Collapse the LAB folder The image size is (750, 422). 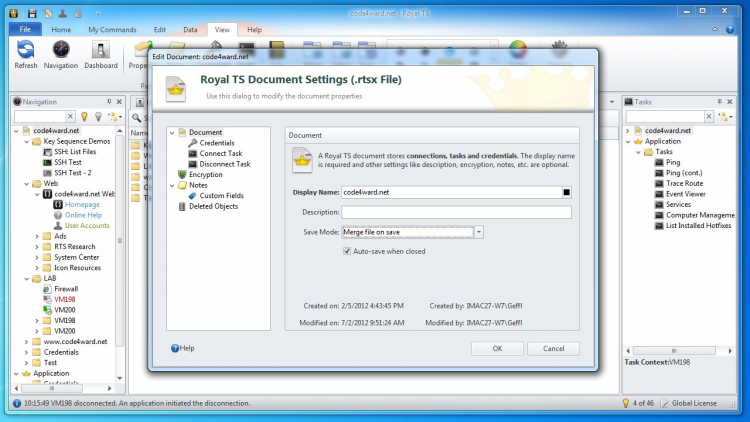point(27,278)
